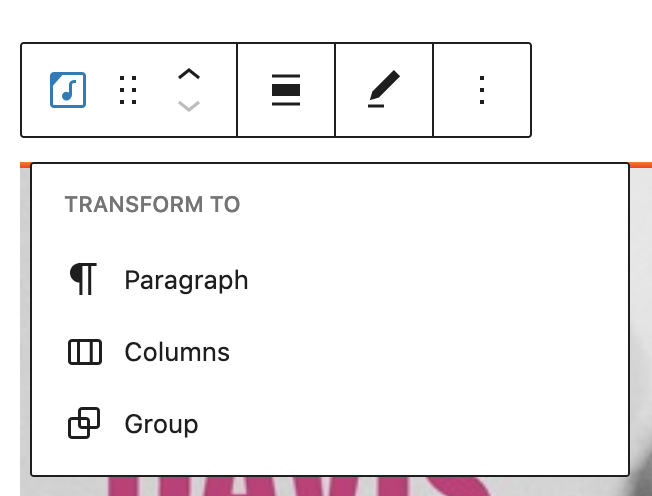Click the TRANSFORM TO heading
The image size is (652, 496).
point(152,205)
